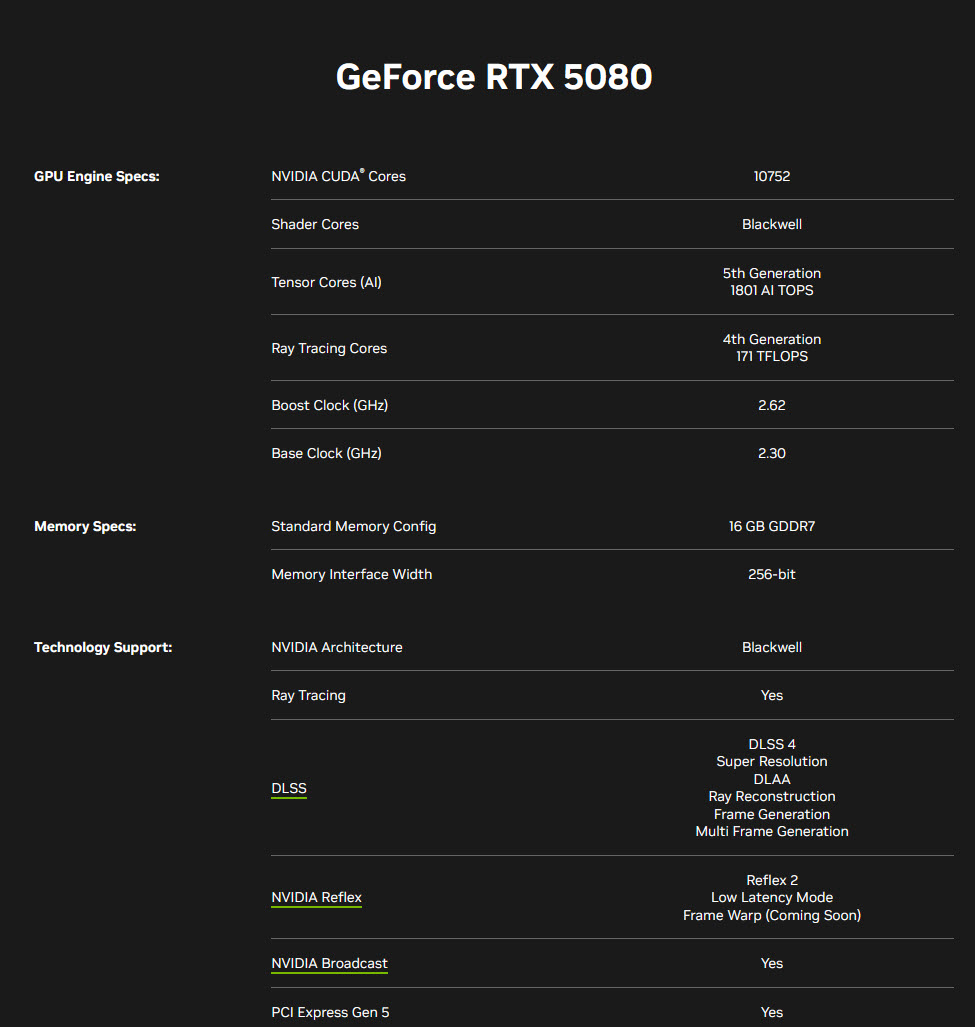
Task: Click the Ray Reconstruction entry
Action: pyautogui.click(x=771, y=796)
